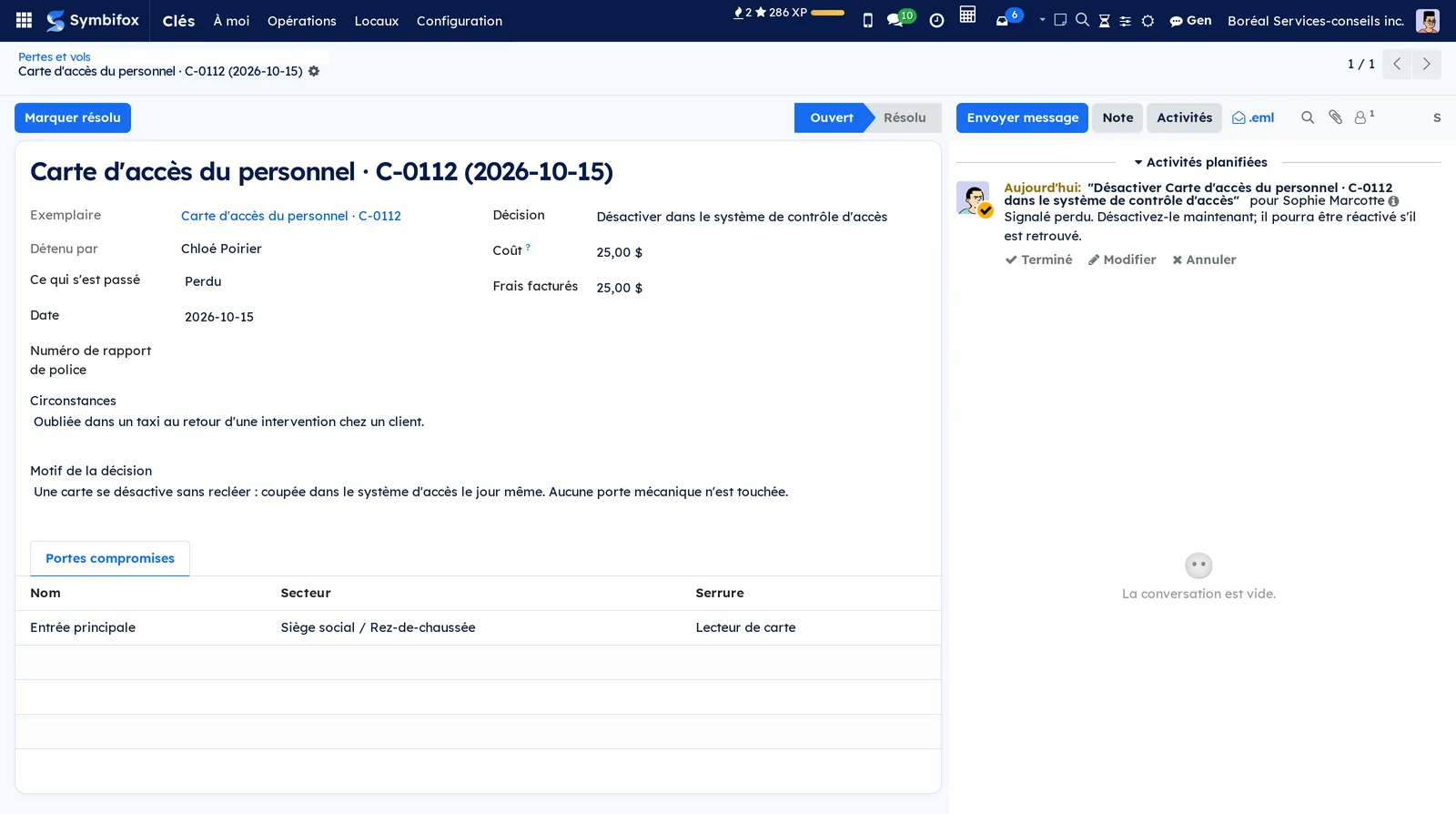Open the Locaux menu
Viewport: 1456px width, 814px height.
(x=377, y=21)
